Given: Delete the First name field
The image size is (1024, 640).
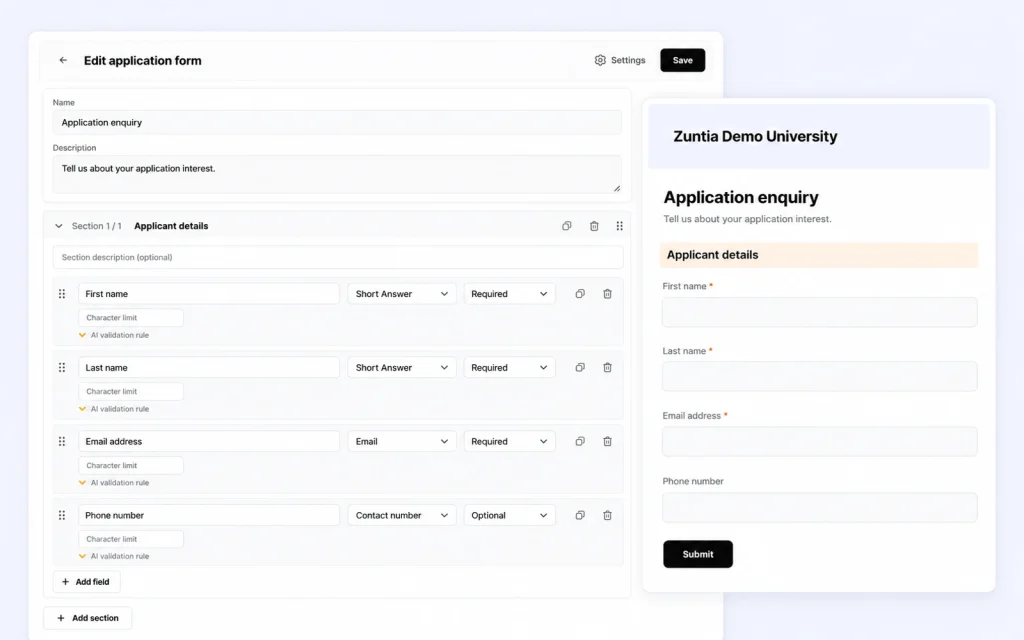Looking at the screenshot, I should coord(607,294).
